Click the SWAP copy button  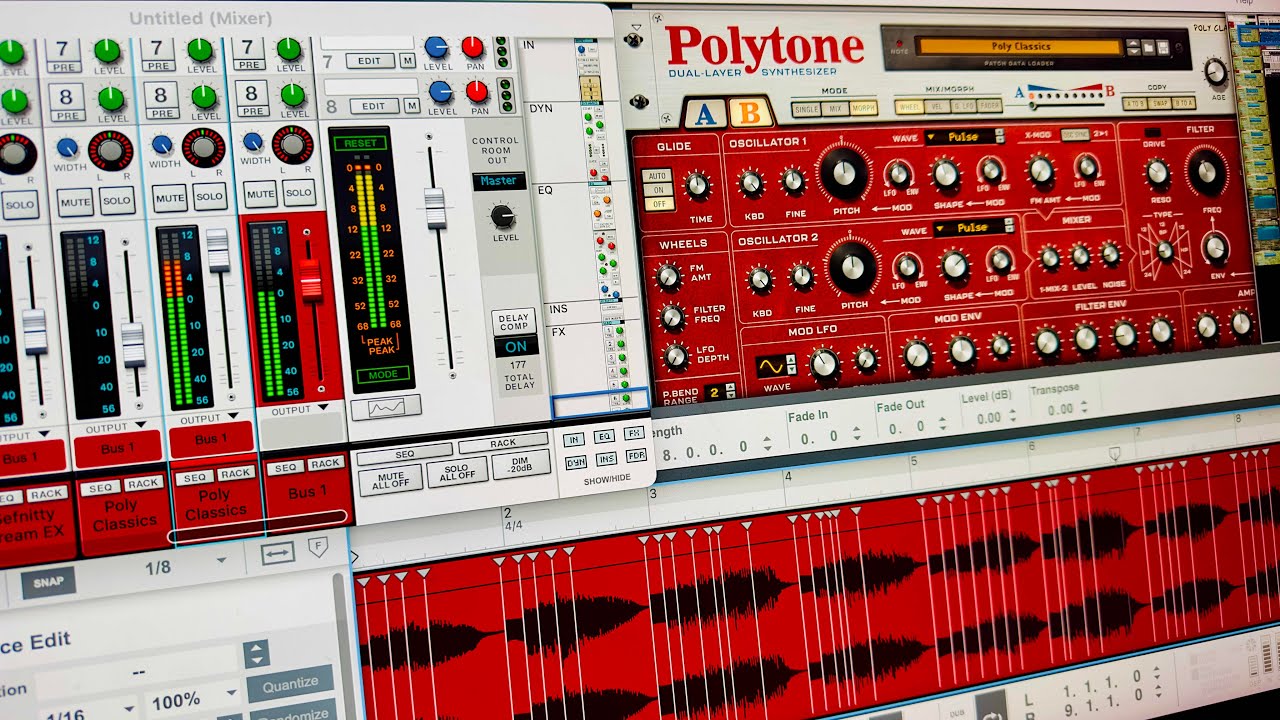1159,102
